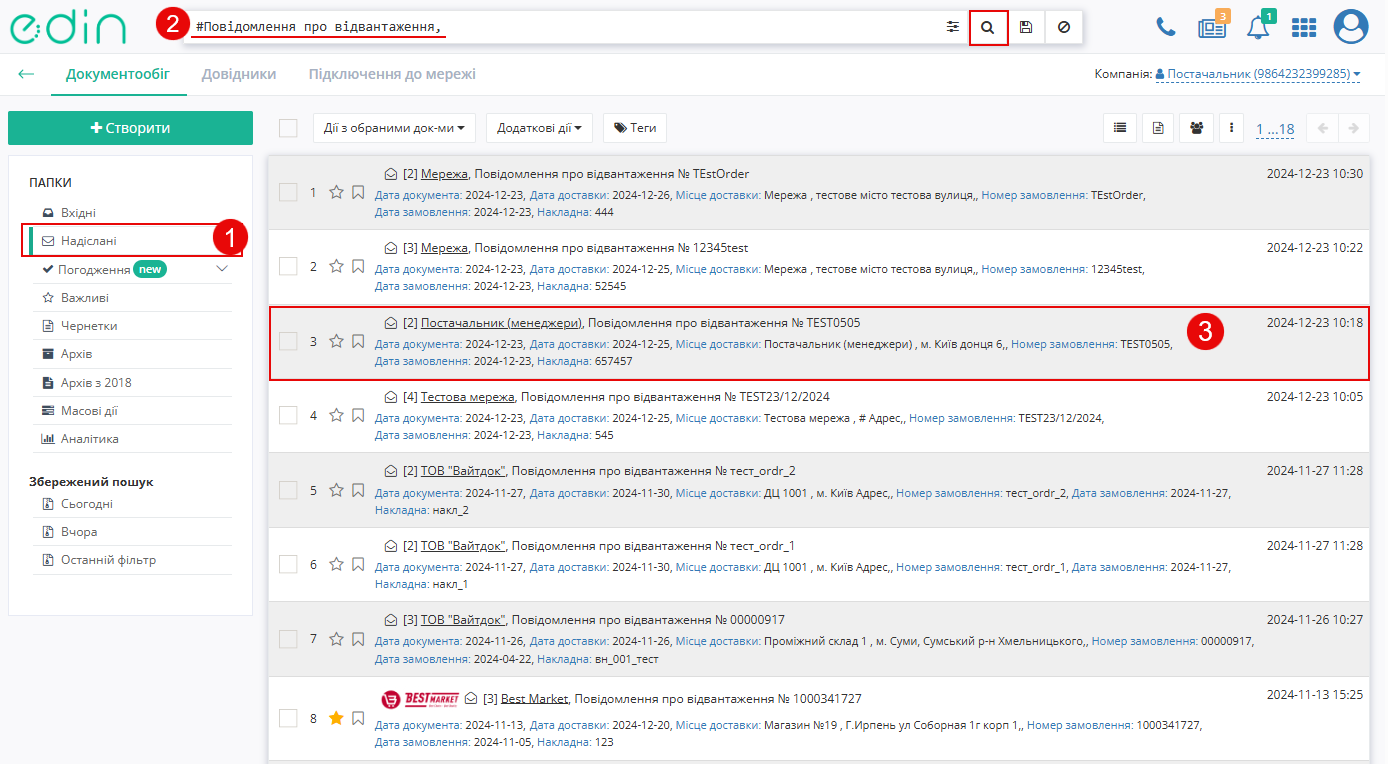This screenshot has height=764, width=1388.
Task: Open advanced search filter sliders icon
Action: [x=952, y=27]
